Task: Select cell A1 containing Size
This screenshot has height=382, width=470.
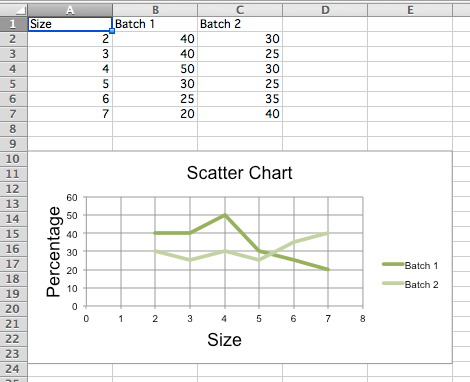Action: [70, 24]
